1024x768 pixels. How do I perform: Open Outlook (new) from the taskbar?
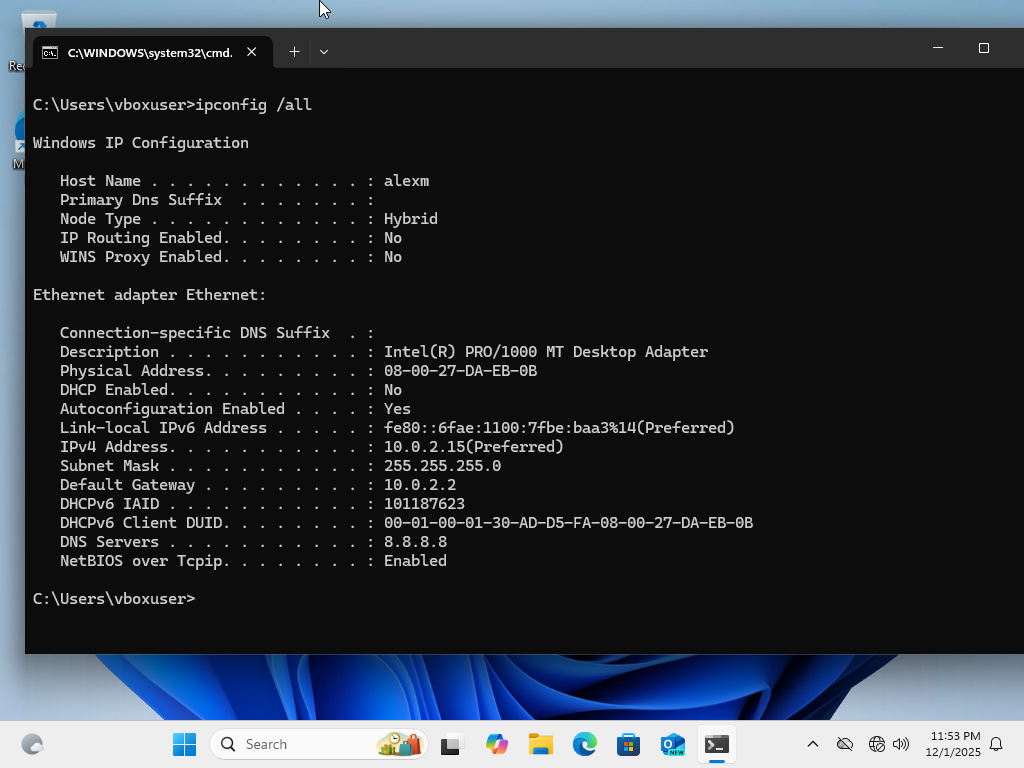tap(672, 744)
